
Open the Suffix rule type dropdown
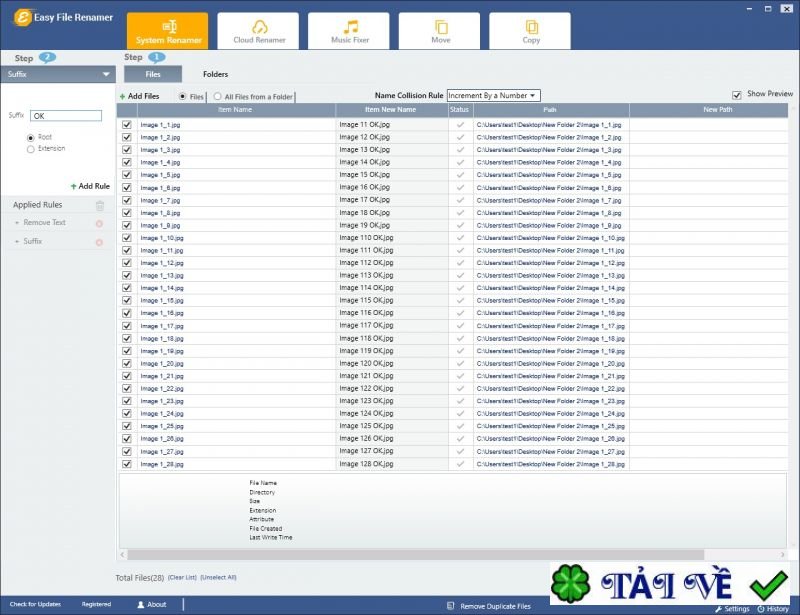[58, 74]
